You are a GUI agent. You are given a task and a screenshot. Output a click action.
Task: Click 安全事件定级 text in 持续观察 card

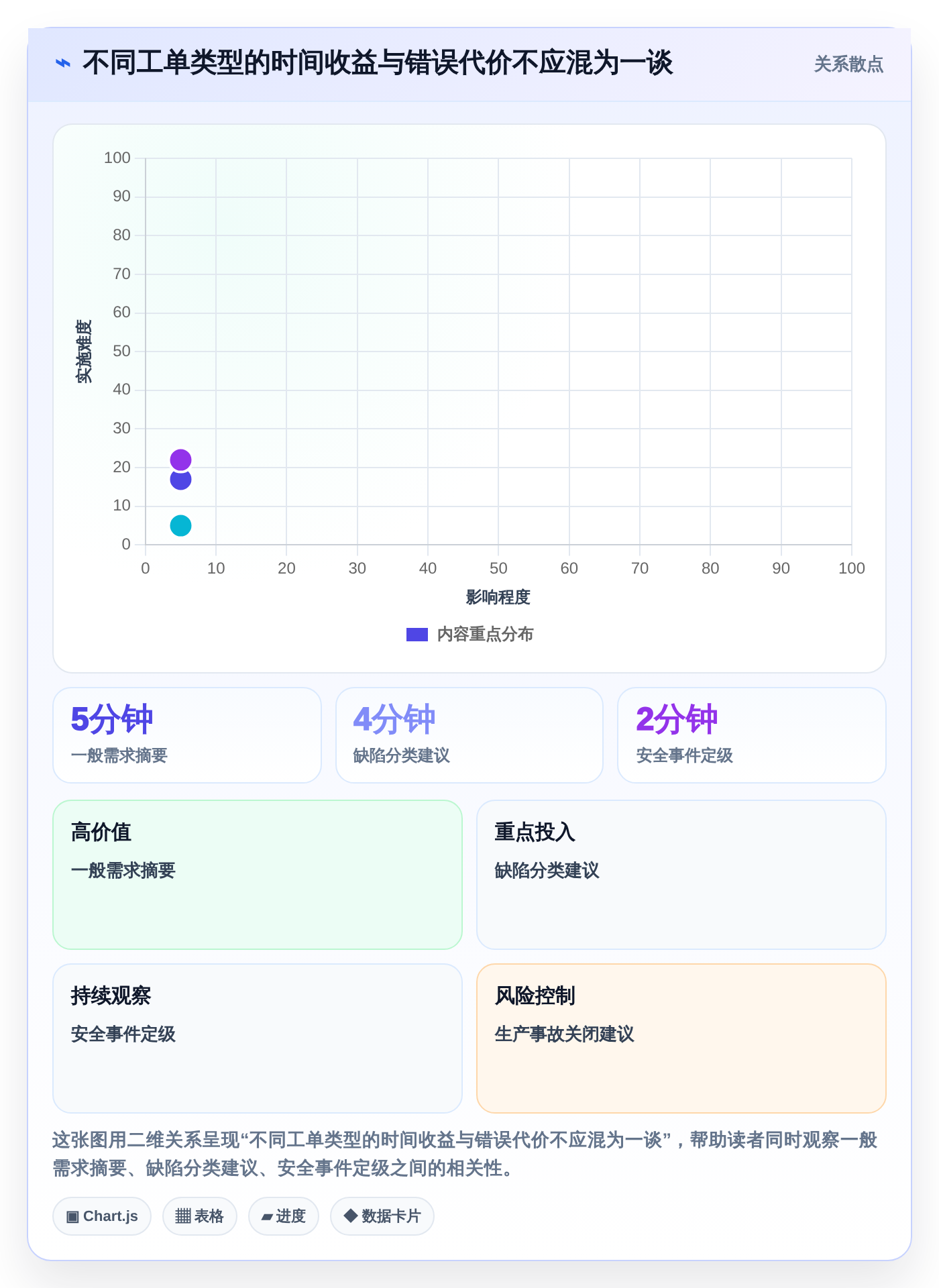[123, 1034]
